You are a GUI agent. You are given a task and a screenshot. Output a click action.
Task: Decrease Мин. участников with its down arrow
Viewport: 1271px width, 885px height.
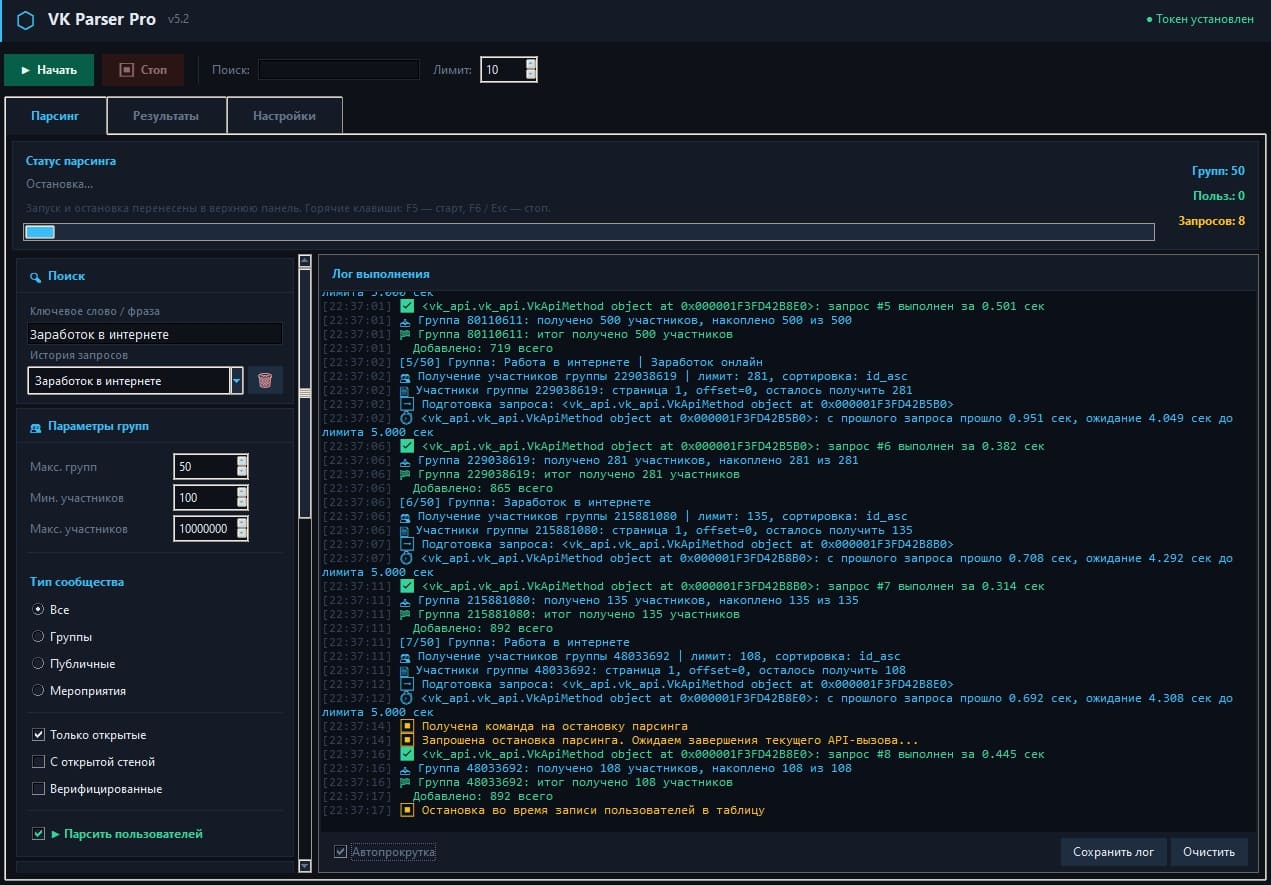[x=242, y=503]
